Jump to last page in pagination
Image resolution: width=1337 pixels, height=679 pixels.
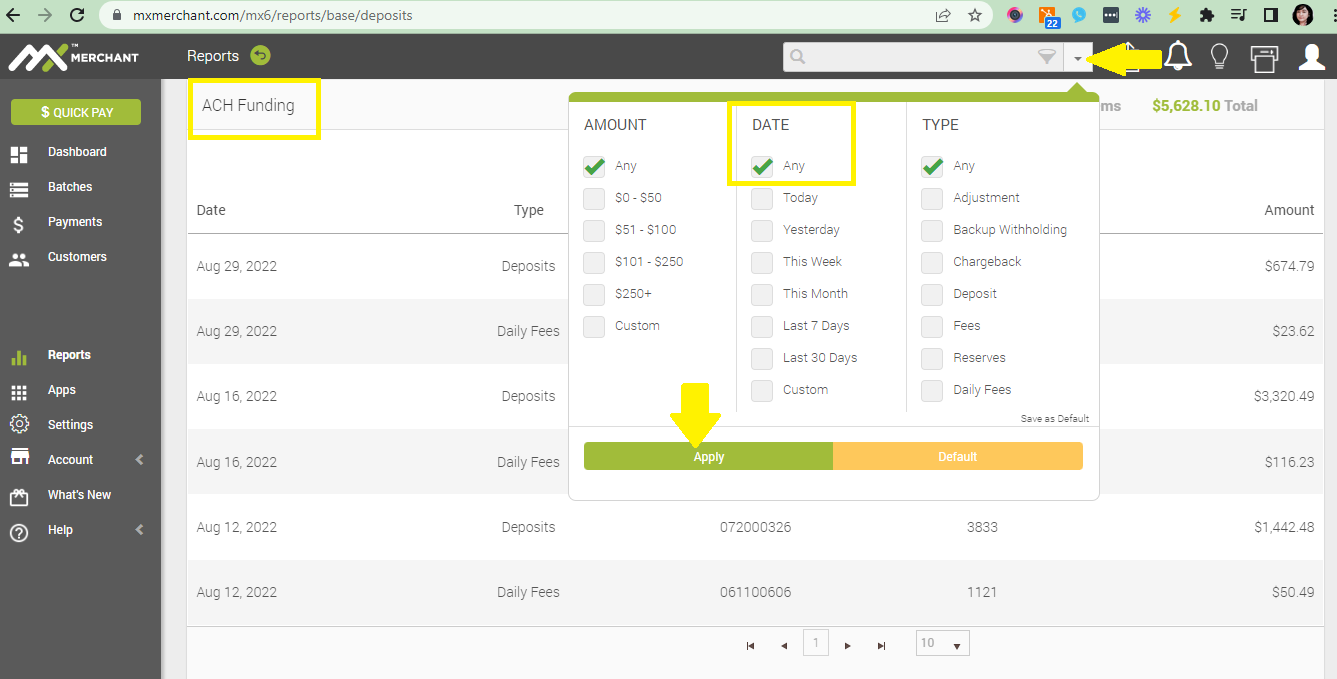(x=881, y=646)
